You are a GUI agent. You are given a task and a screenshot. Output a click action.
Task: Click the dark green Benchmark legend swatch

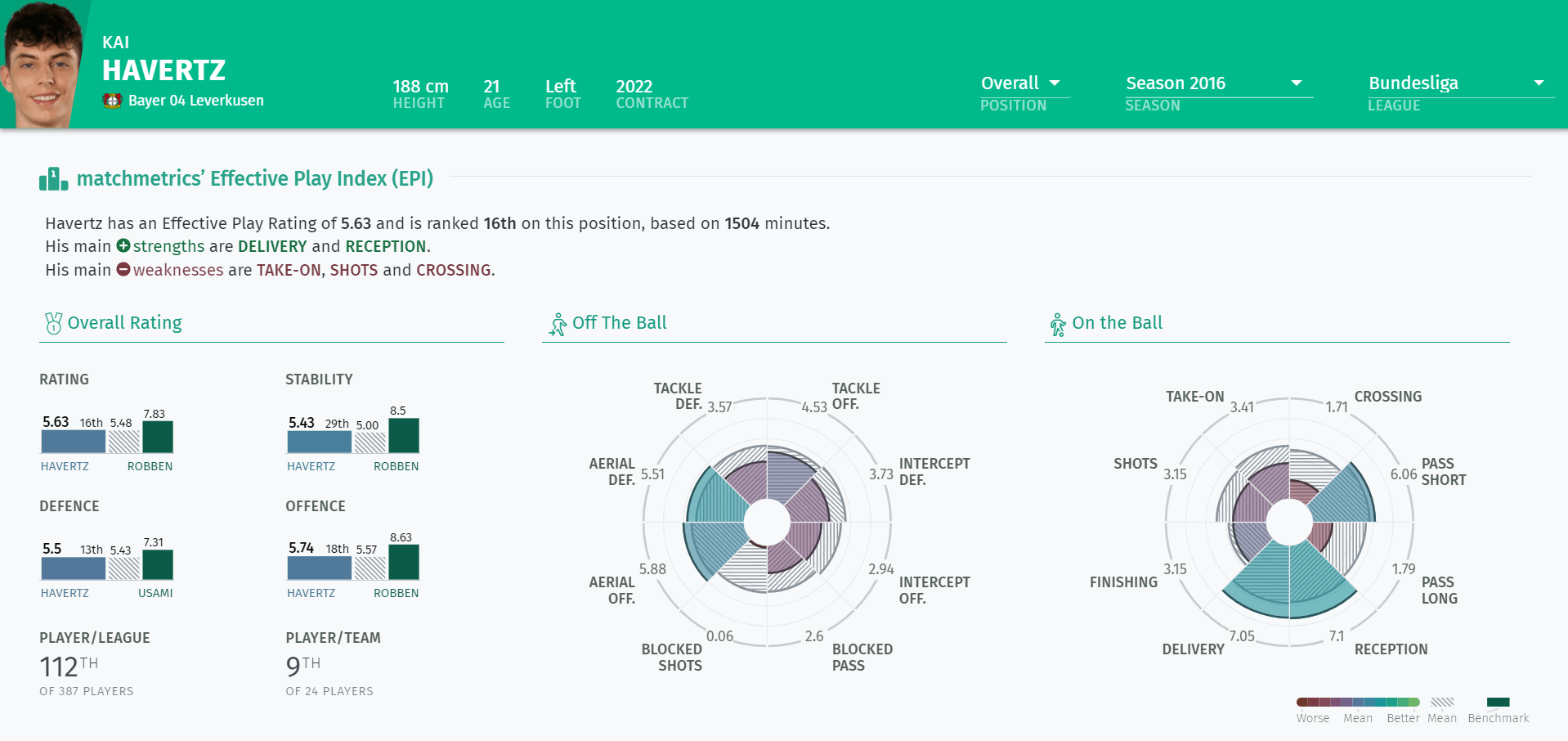[x=1498, y=702]
